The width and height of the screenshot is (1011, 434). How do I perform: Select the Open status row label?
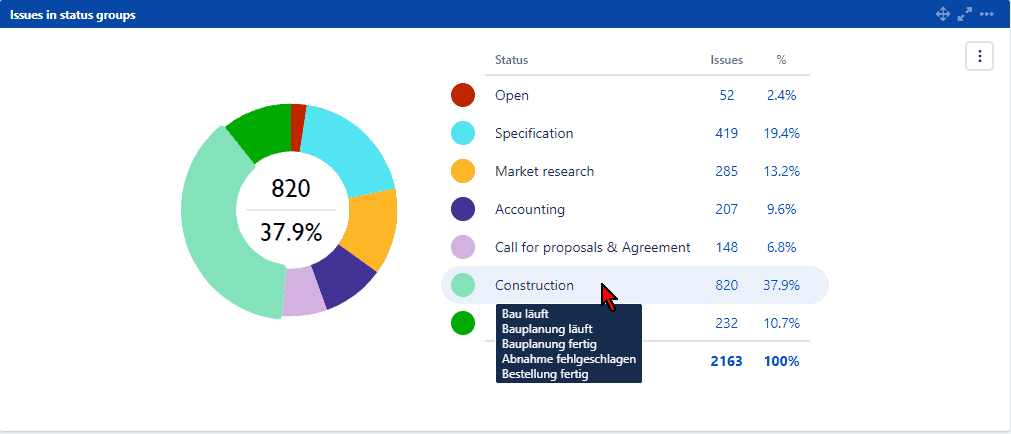[x=511, y=95]
